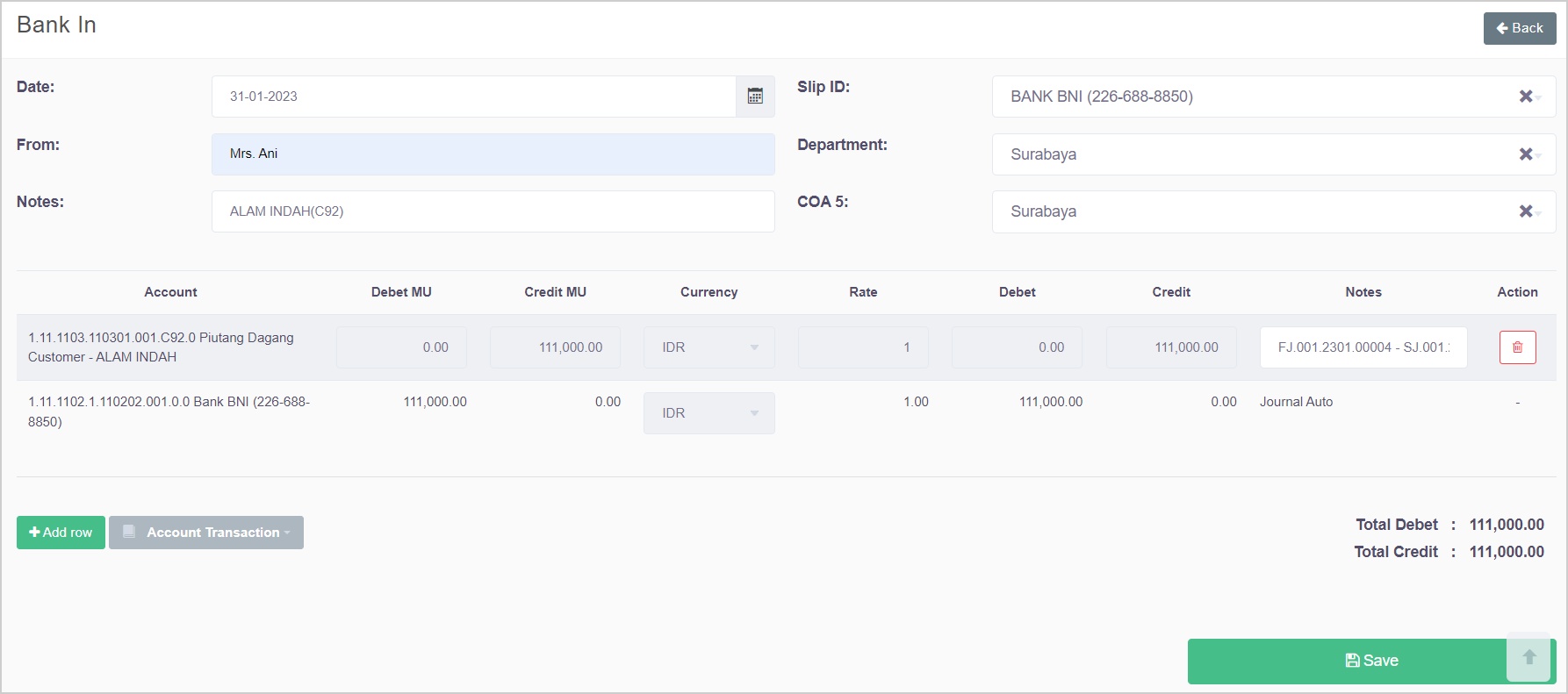Screen dimensions: 1568x694
Task: Delete the Piutang Dagang row with trash icon
Action: [x=1517, y=347]
